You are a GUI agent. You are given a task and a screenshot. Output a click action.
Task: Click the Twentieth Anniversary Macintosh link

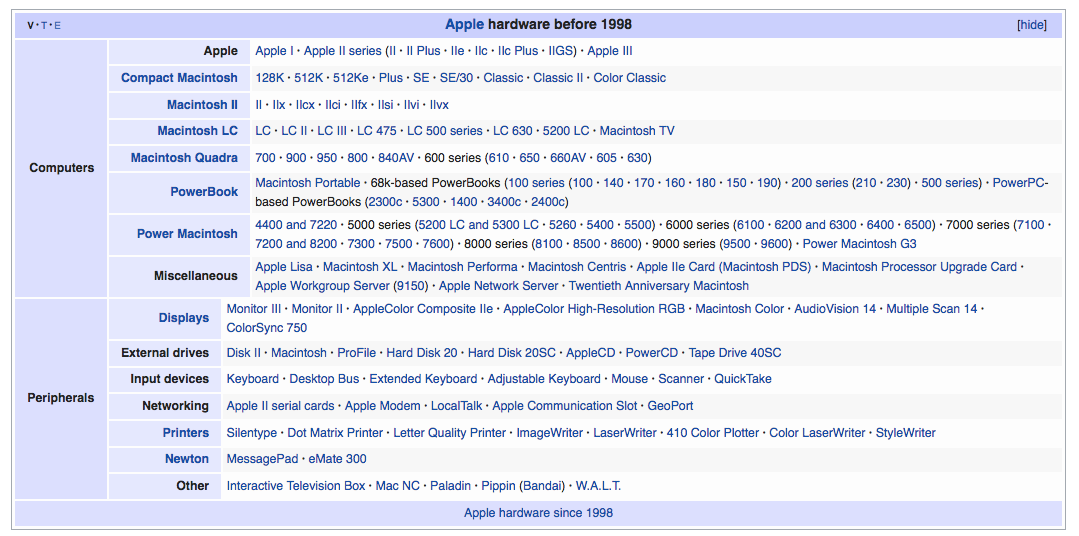click(659, 286)
